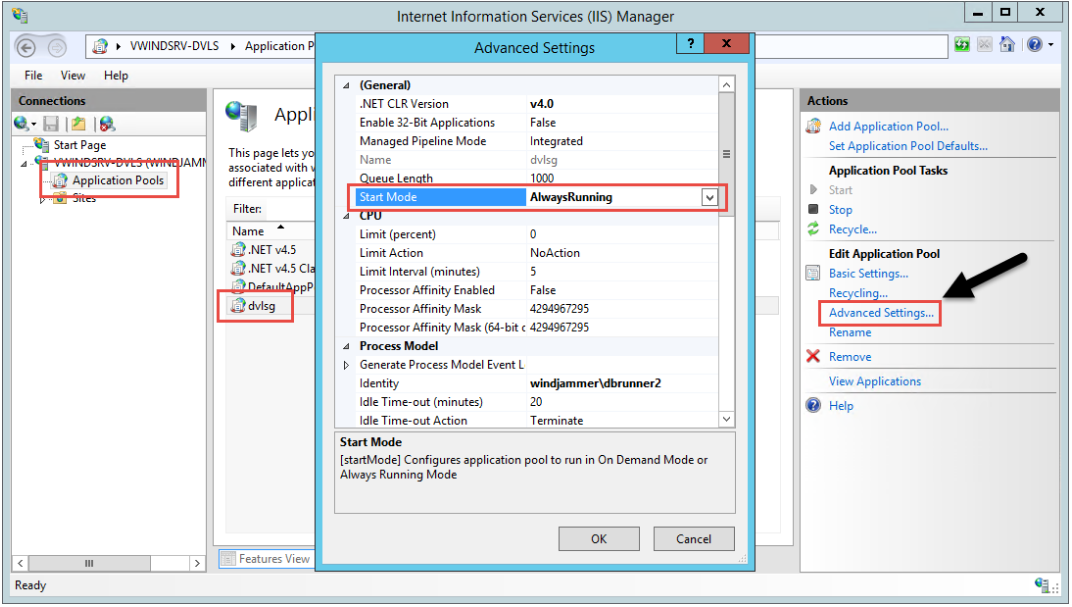Open the Start Mode dropdown arrow
The width and height of the screenshot is (1072, 607).
click(x=709, y=198)
